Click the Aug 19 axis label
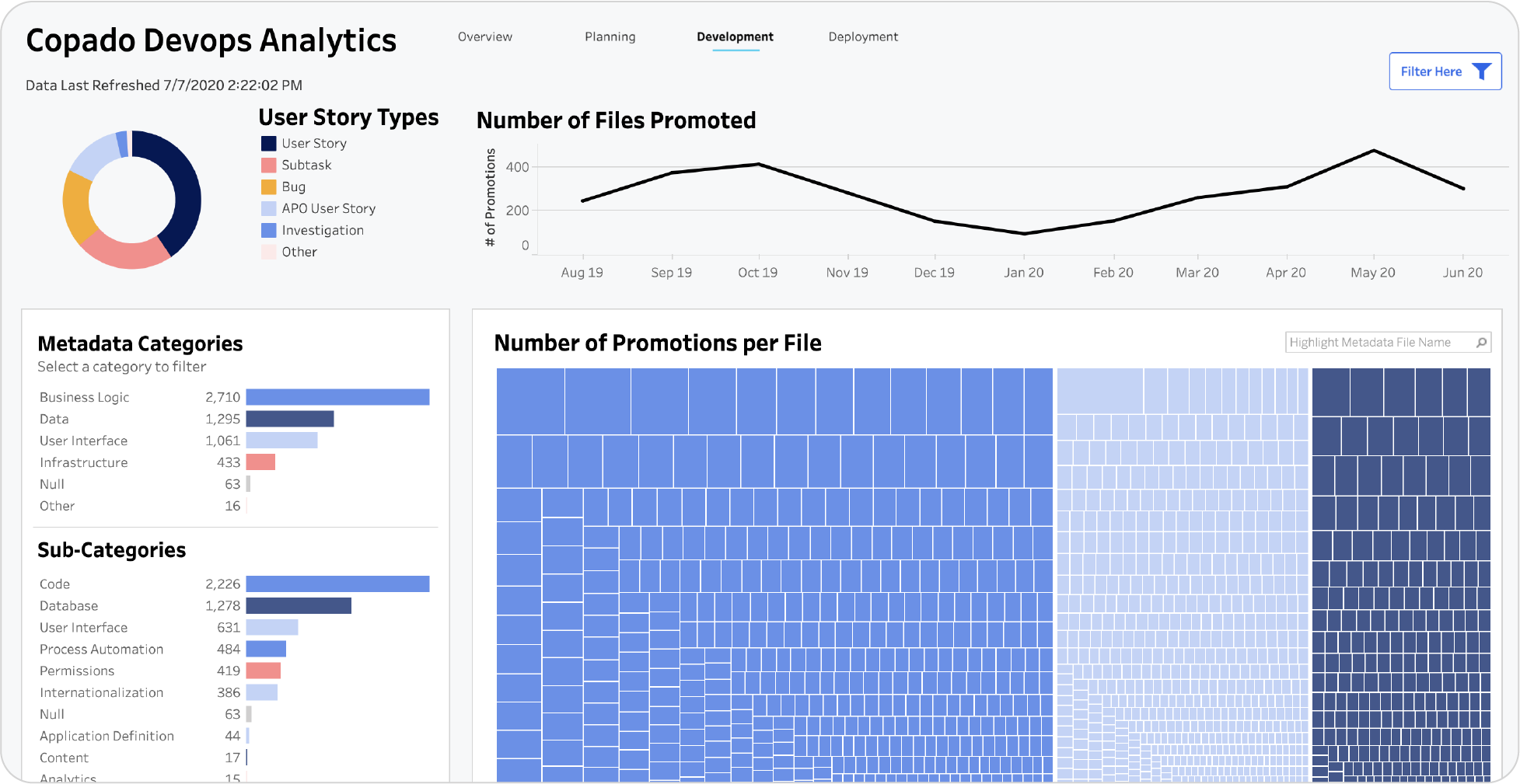1520x784 pixels. point(582,273)
